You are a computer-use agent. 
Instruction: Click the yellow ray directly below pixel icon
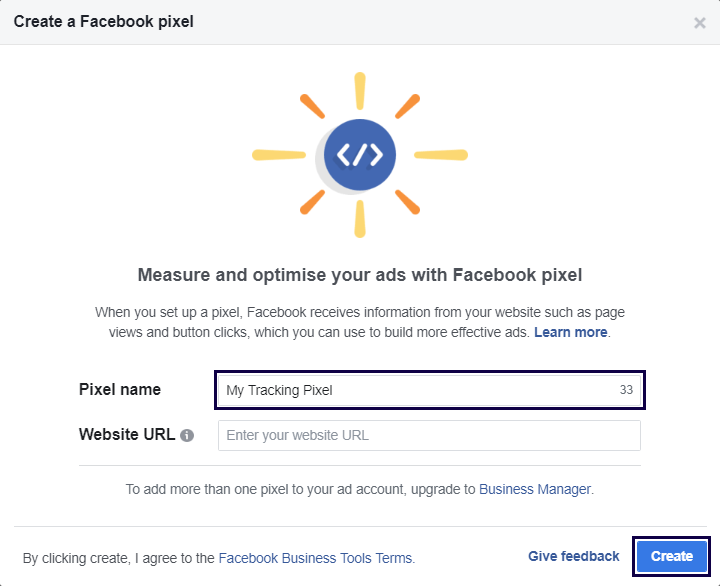pos(360,218)
